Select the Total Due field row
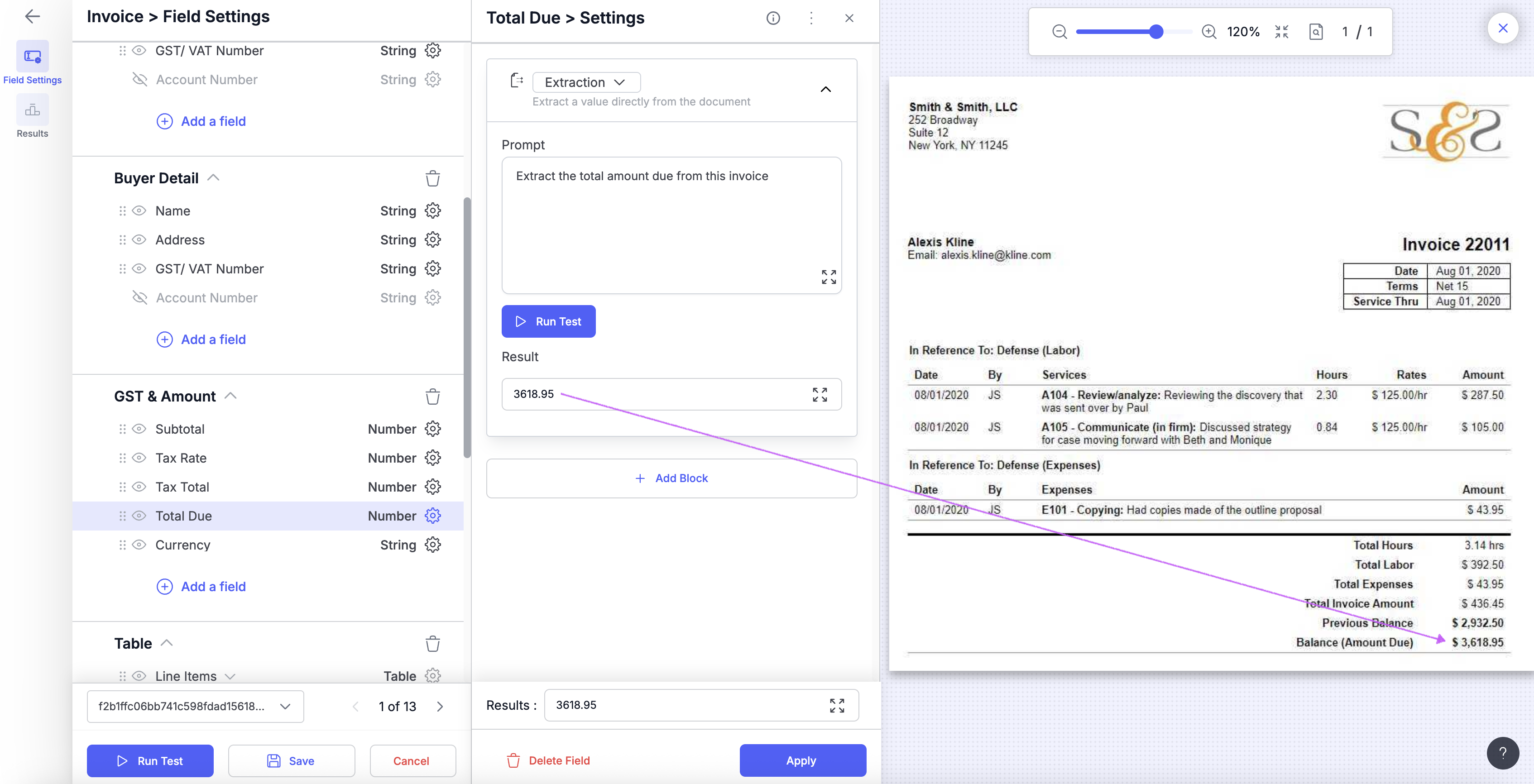Viewport: 1534px width, 784px height. (x=268, y=516)
